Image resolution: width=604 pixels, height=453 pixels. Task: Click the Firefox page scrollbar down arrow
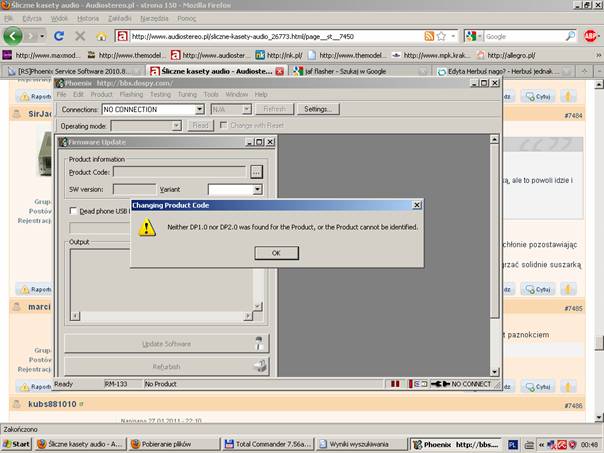[598, 417]
